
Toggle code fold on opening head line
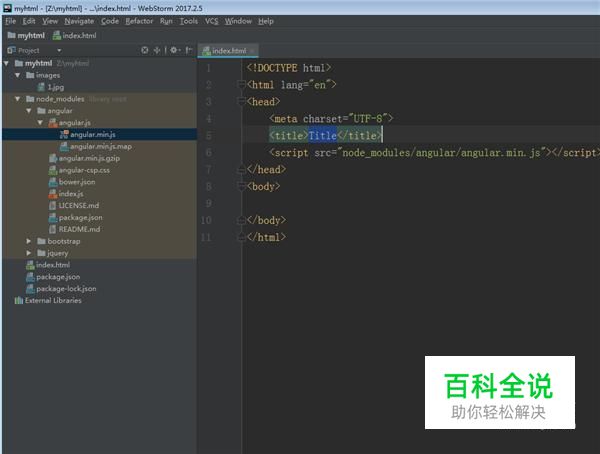point(241,101)
